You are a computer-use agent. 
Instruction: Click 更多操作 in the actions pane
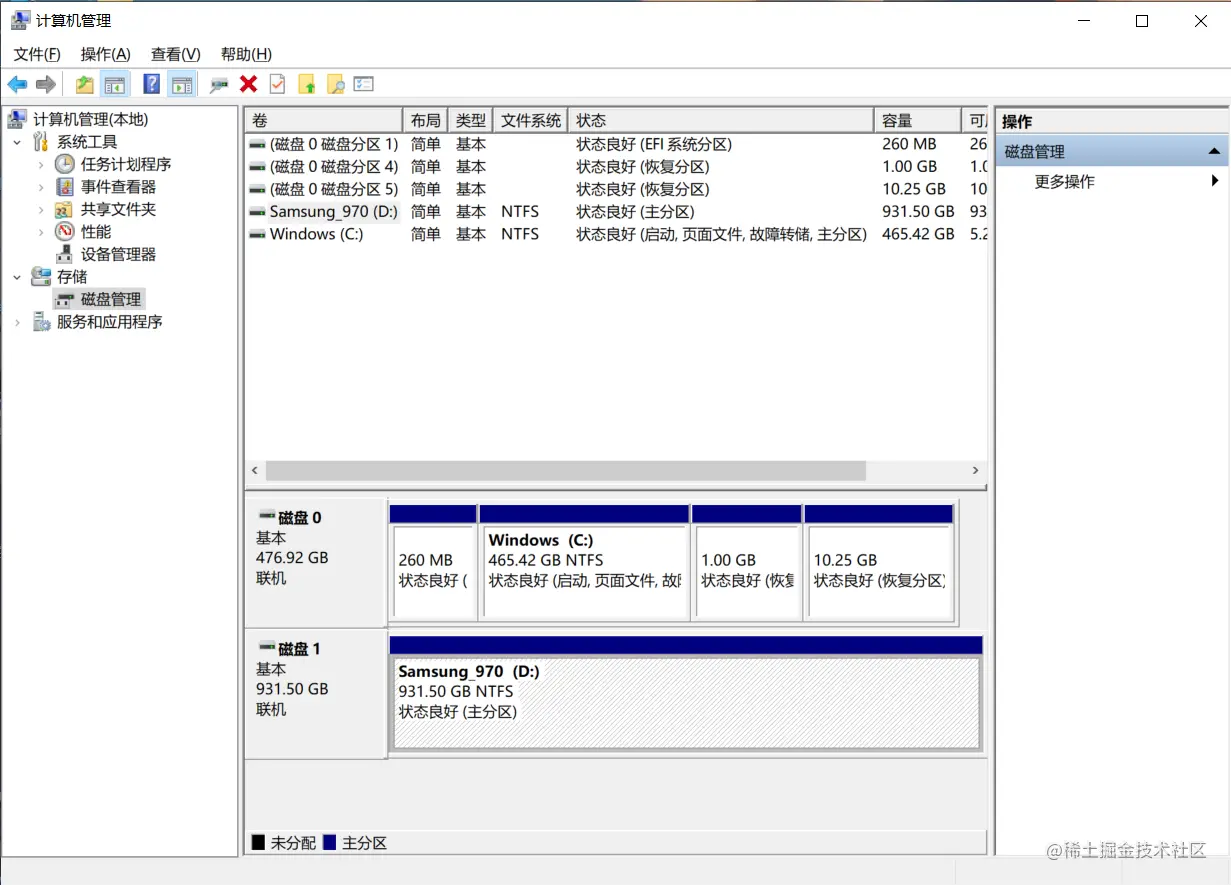[1065, 182]
